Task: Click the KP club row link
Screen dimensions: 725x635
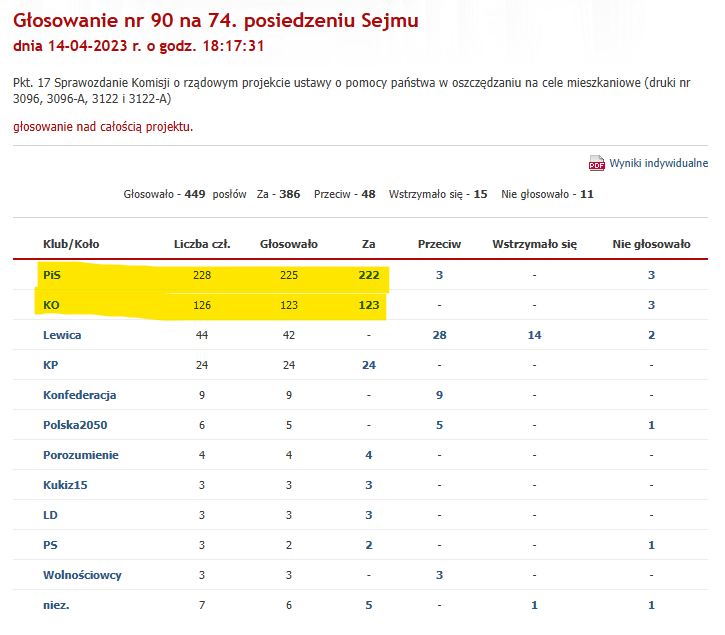Action: tap(50, 365)
